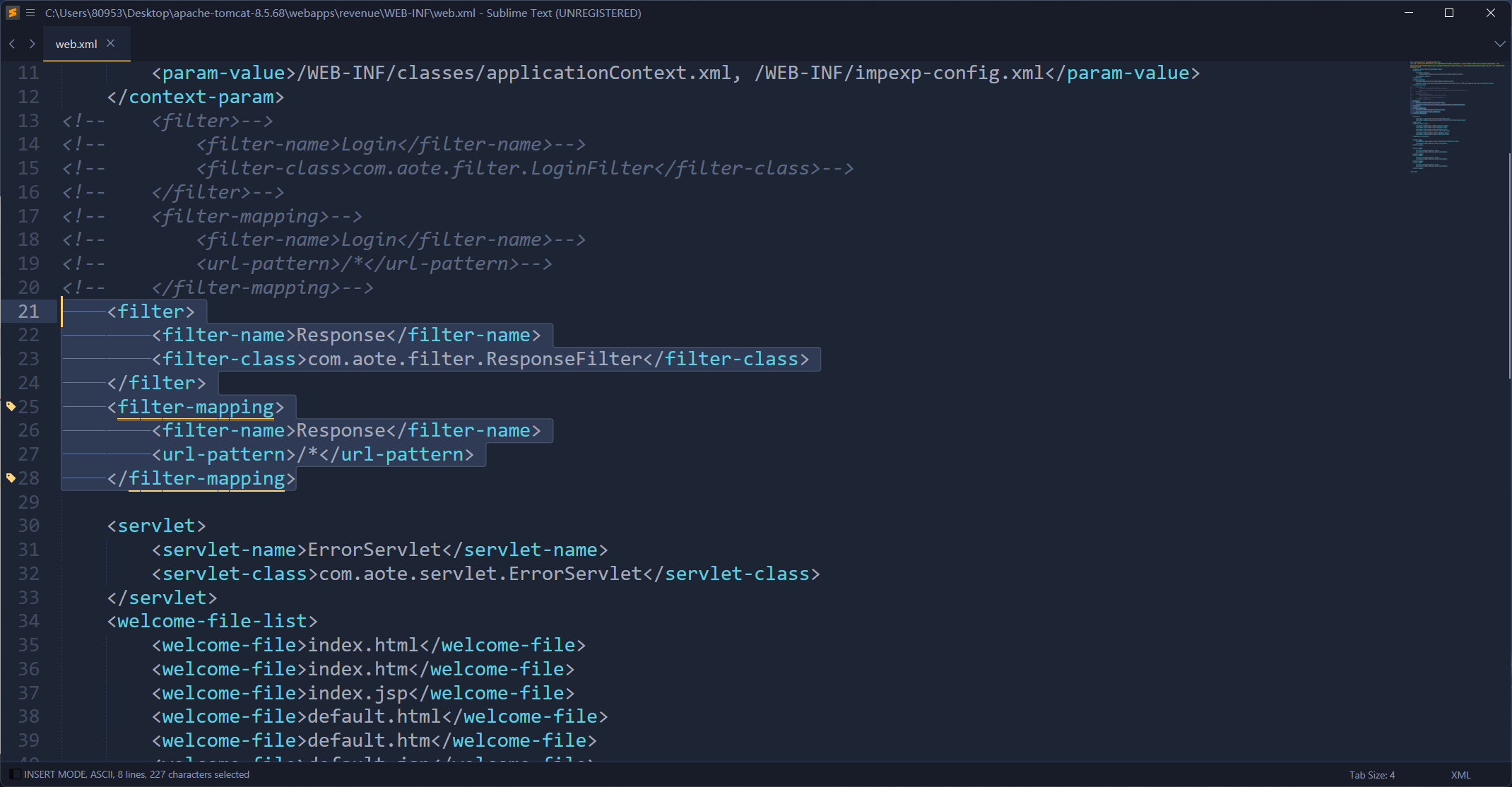Screen dimensions: 1512x787
Task: Go to previous tab with left arrow
Action: point(12,44)
